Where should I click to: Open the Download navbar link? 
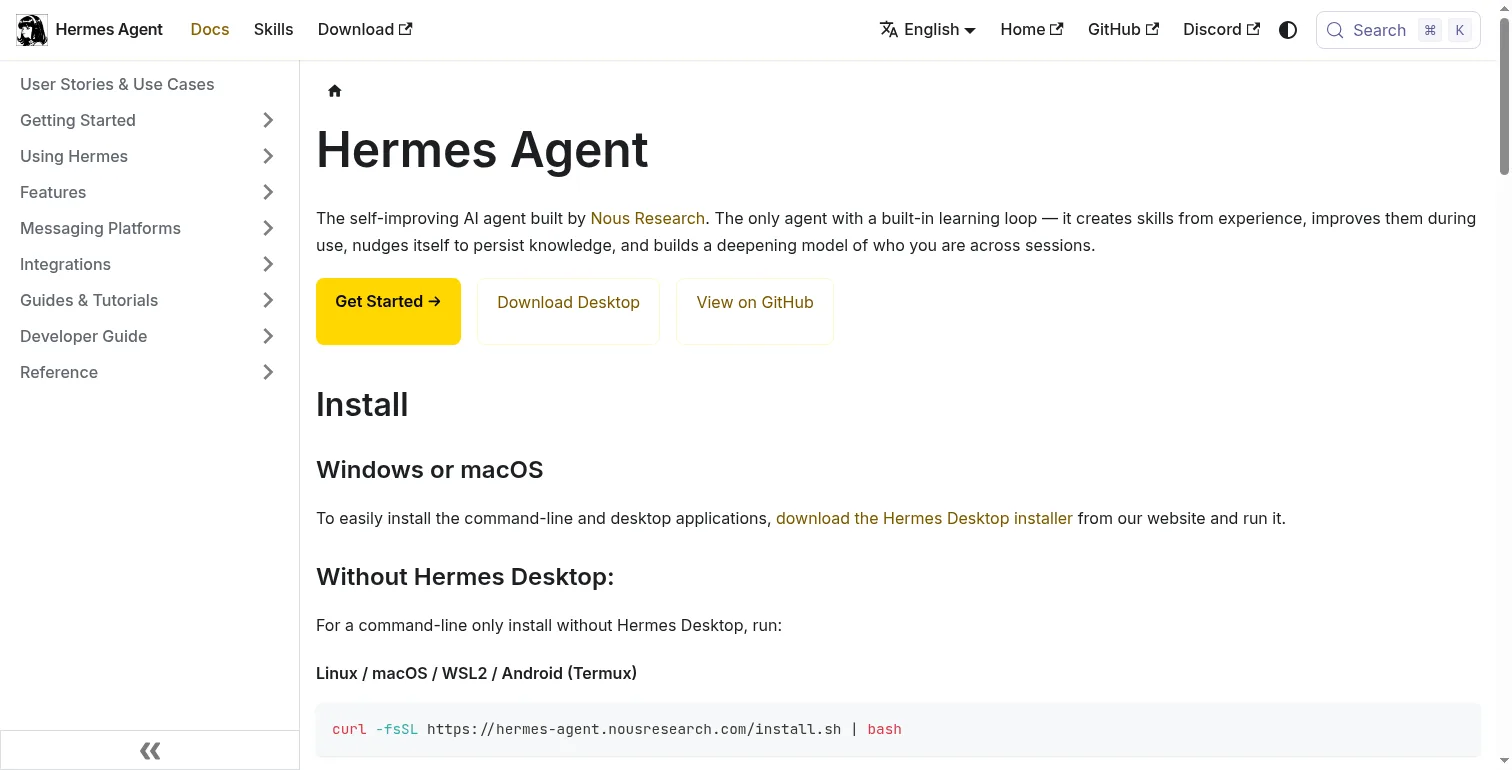point(365,29)
